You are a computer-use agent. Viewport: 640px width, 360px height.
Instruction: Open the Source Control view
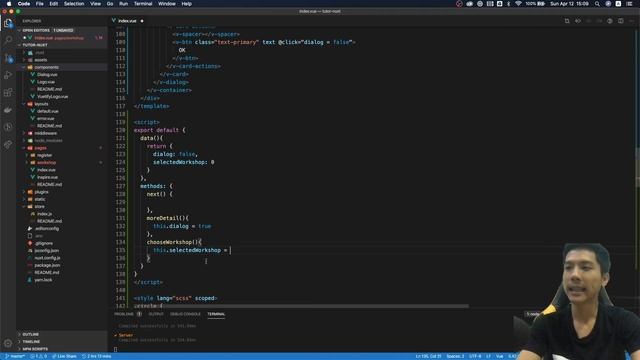click(x=8, y=58)
